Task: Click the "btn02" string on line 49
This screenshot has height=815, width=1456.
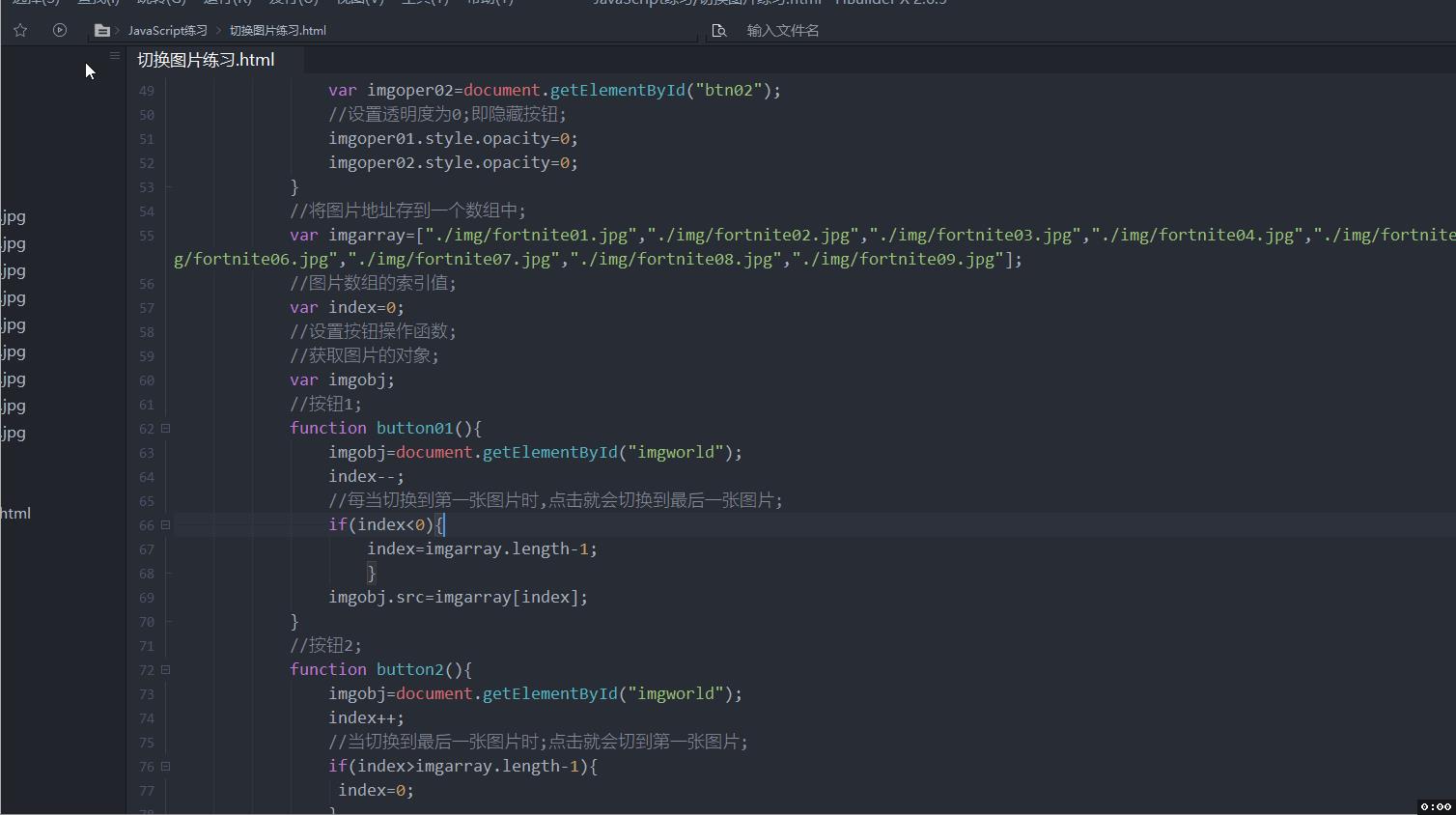Action: point(728,90)
